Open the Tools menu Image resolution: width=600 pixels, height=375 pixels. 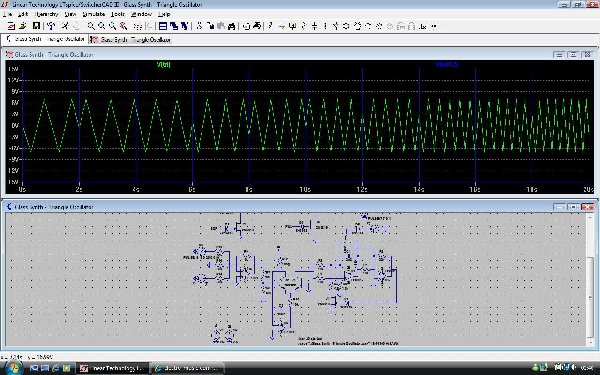pos(118,14)
